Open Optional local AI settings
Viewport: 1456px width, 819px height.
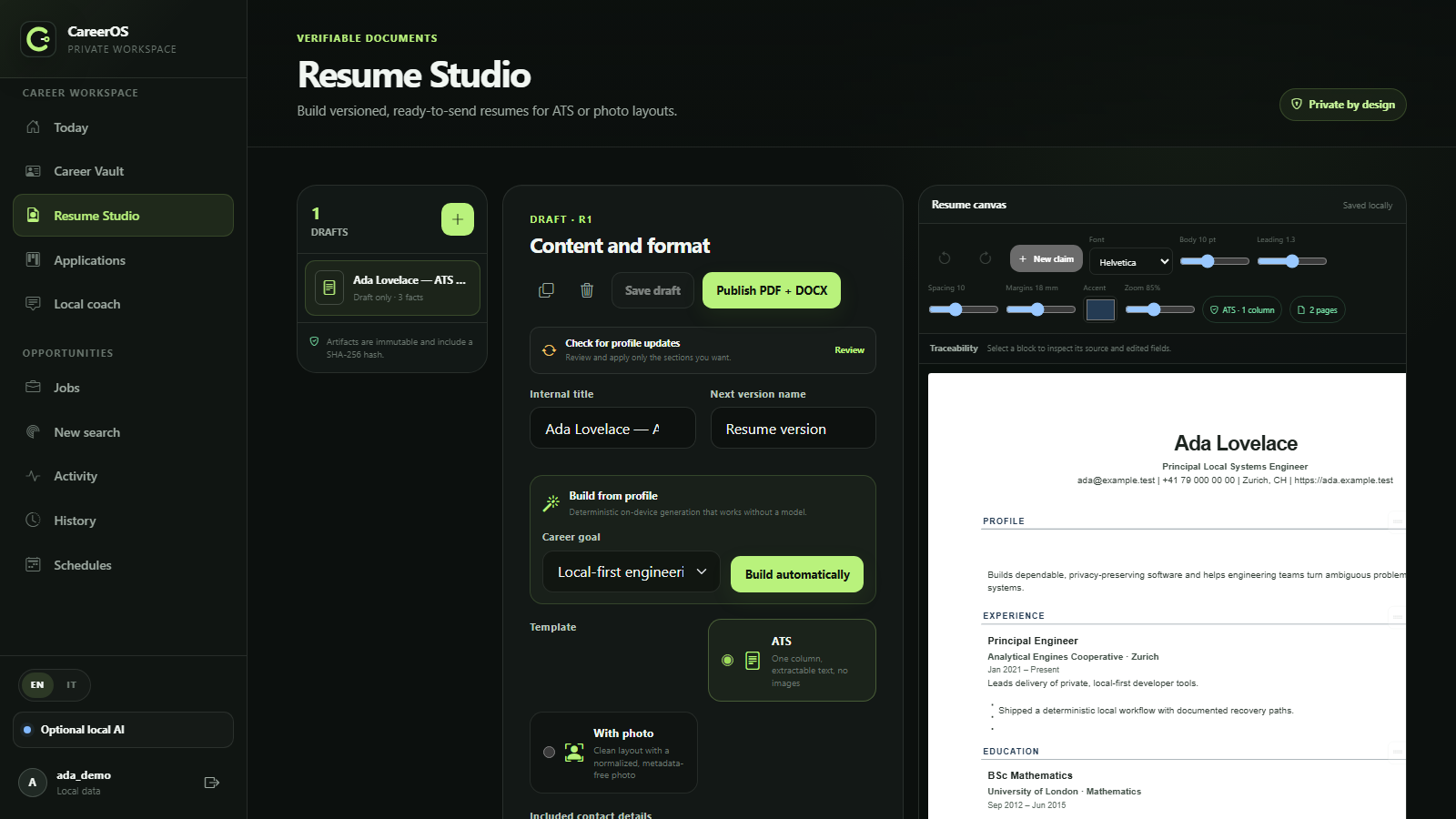(x=123, y=730)
